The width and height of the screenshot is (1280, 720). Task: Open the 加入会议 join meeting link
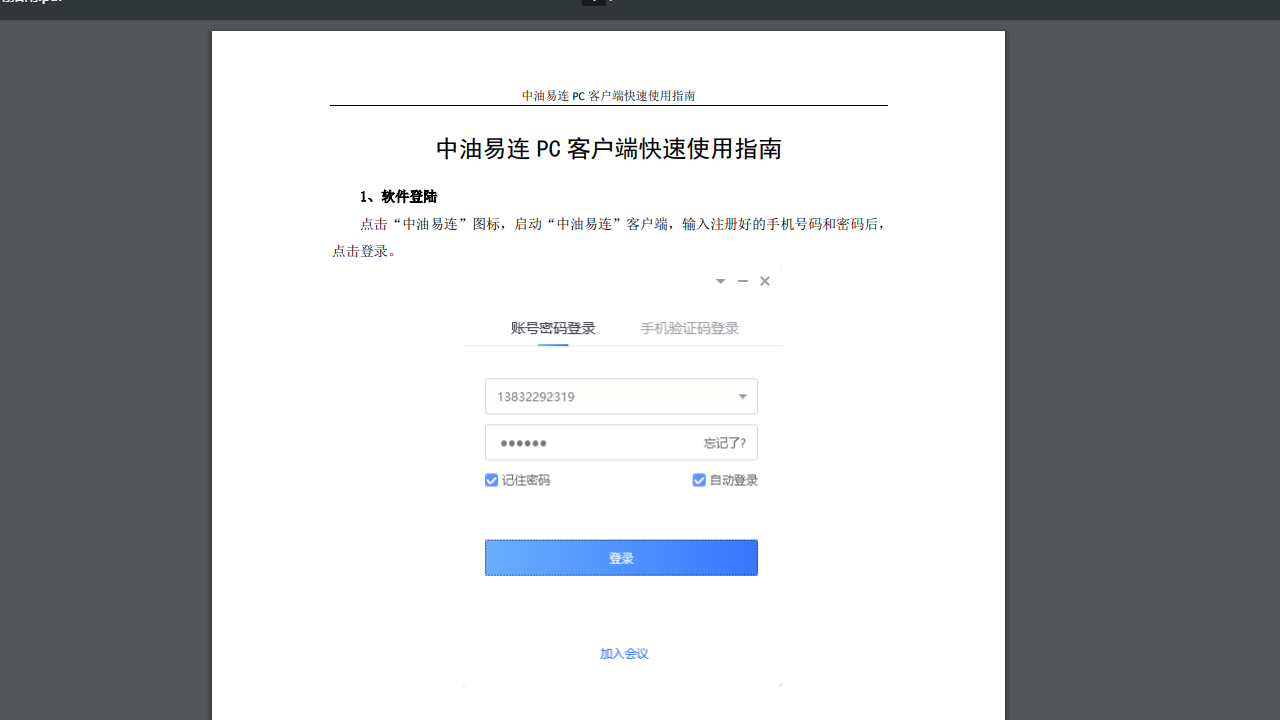coord(623,653)
